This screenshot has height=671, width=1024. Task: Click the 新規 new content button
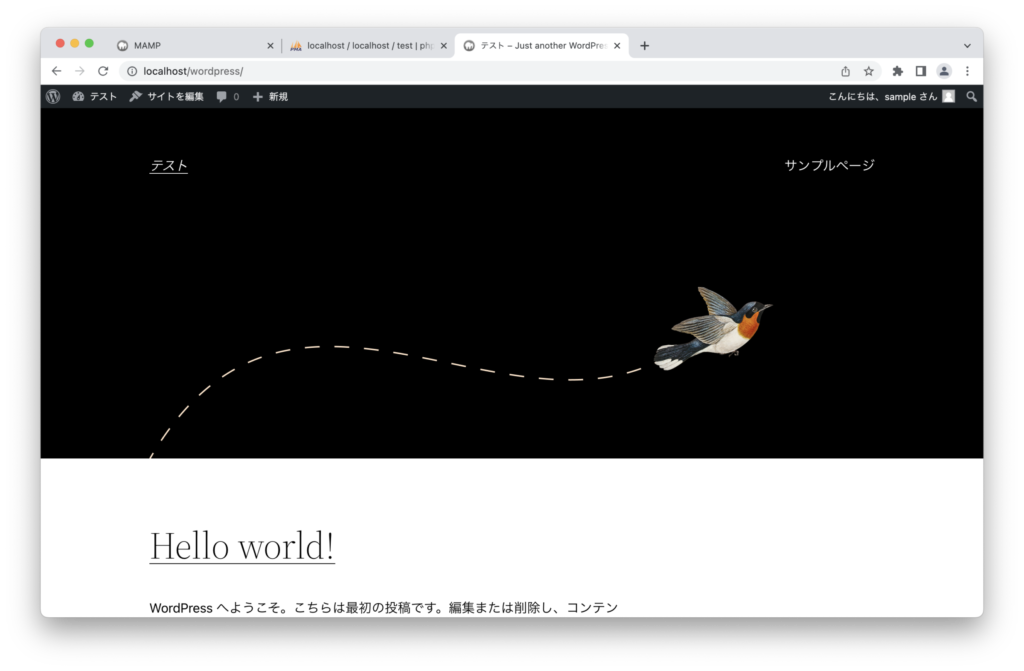[270, 97]
